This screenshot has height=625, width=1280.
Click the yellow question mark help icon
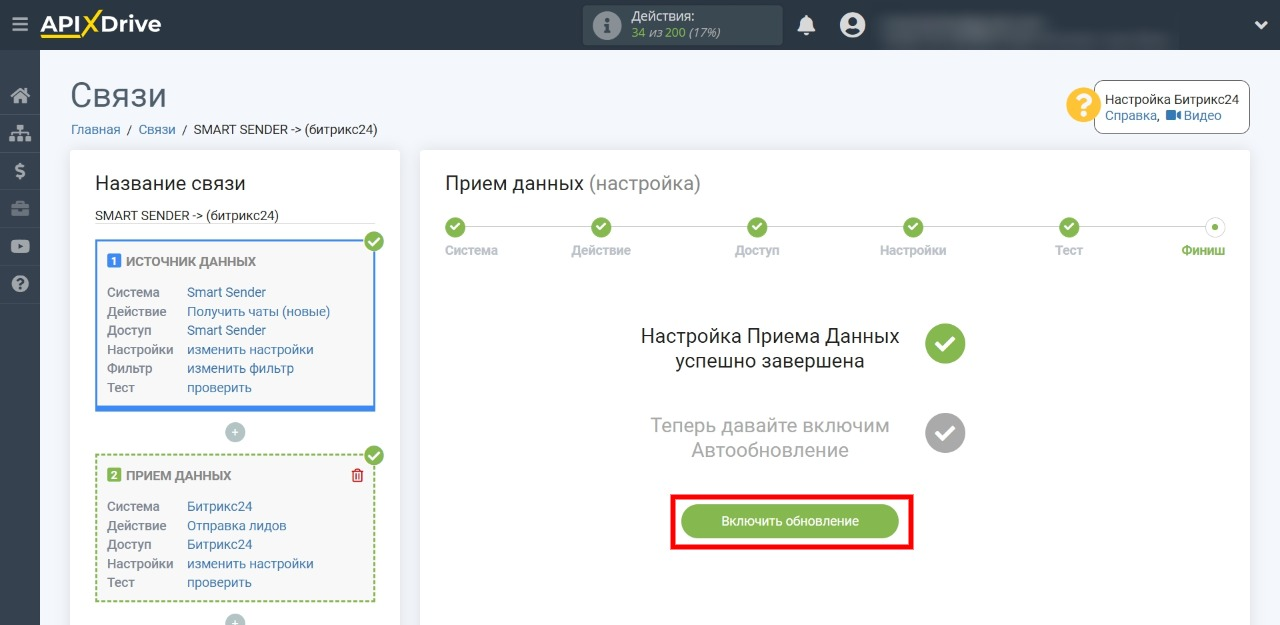coord(1083,105)
